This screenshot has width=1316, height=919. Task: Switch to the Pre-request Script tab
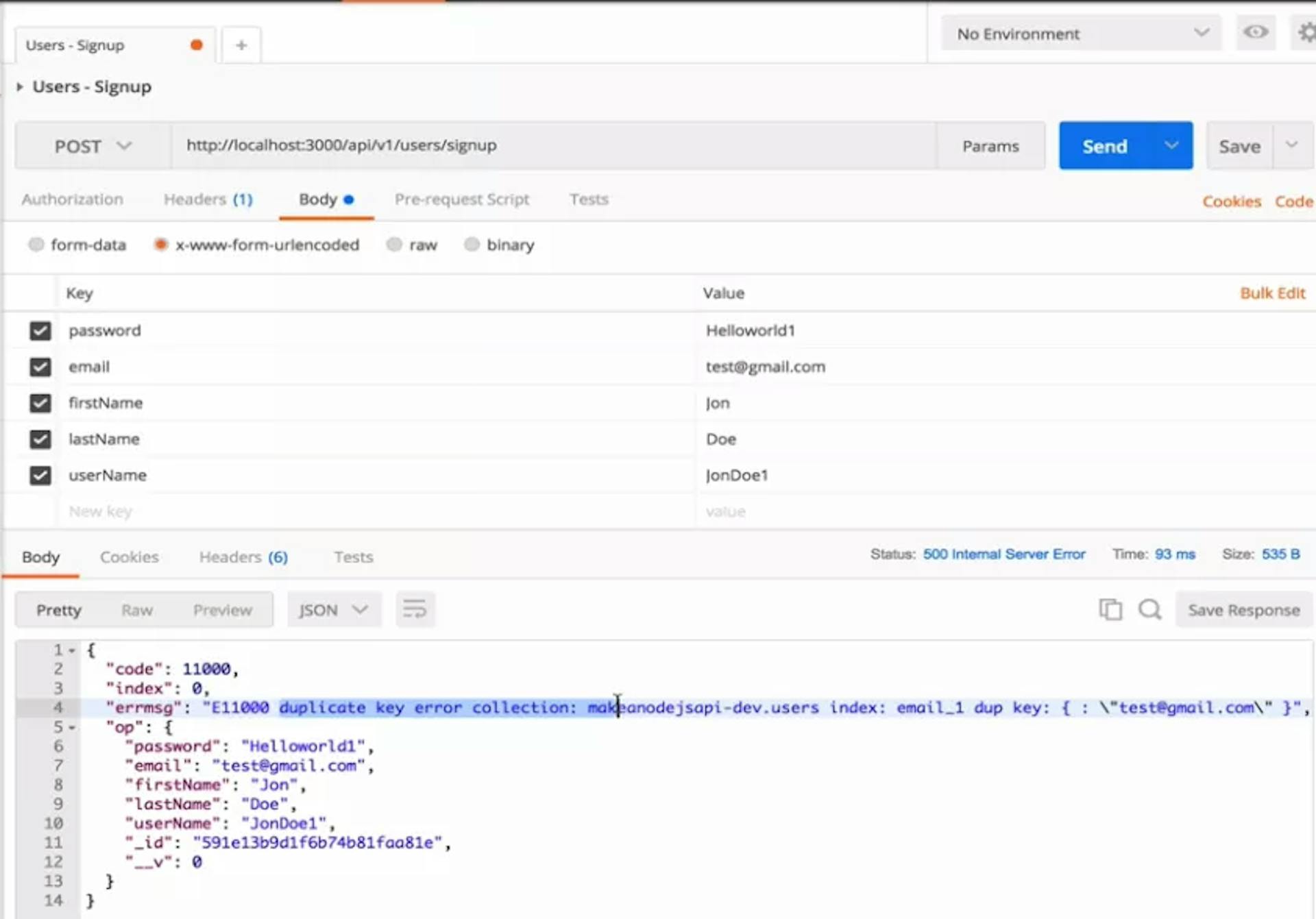pyautogui.click(x=461, y=199)
